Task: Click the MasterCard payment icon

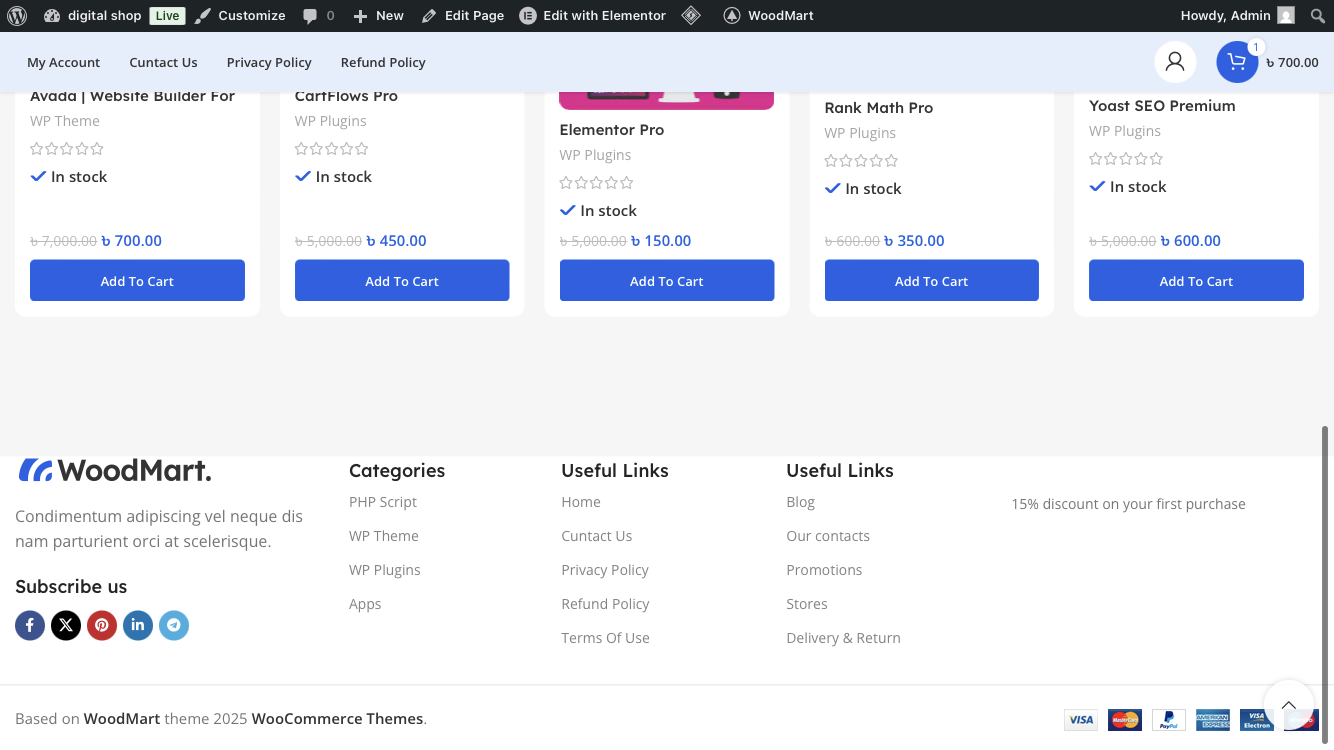Action: click(1125, 719)
